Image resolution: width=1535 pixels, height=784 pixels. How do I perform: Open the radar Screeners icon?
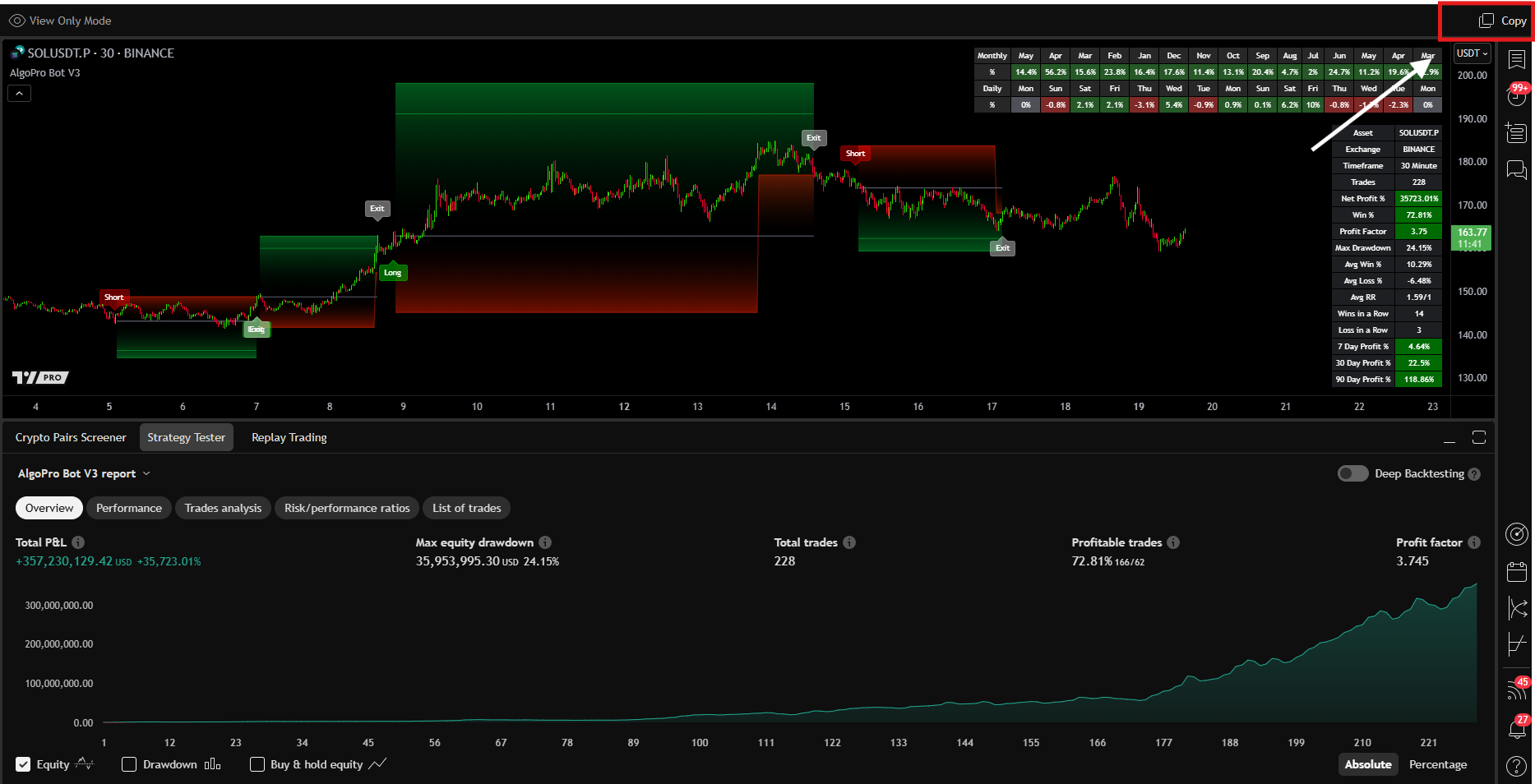1516,534
